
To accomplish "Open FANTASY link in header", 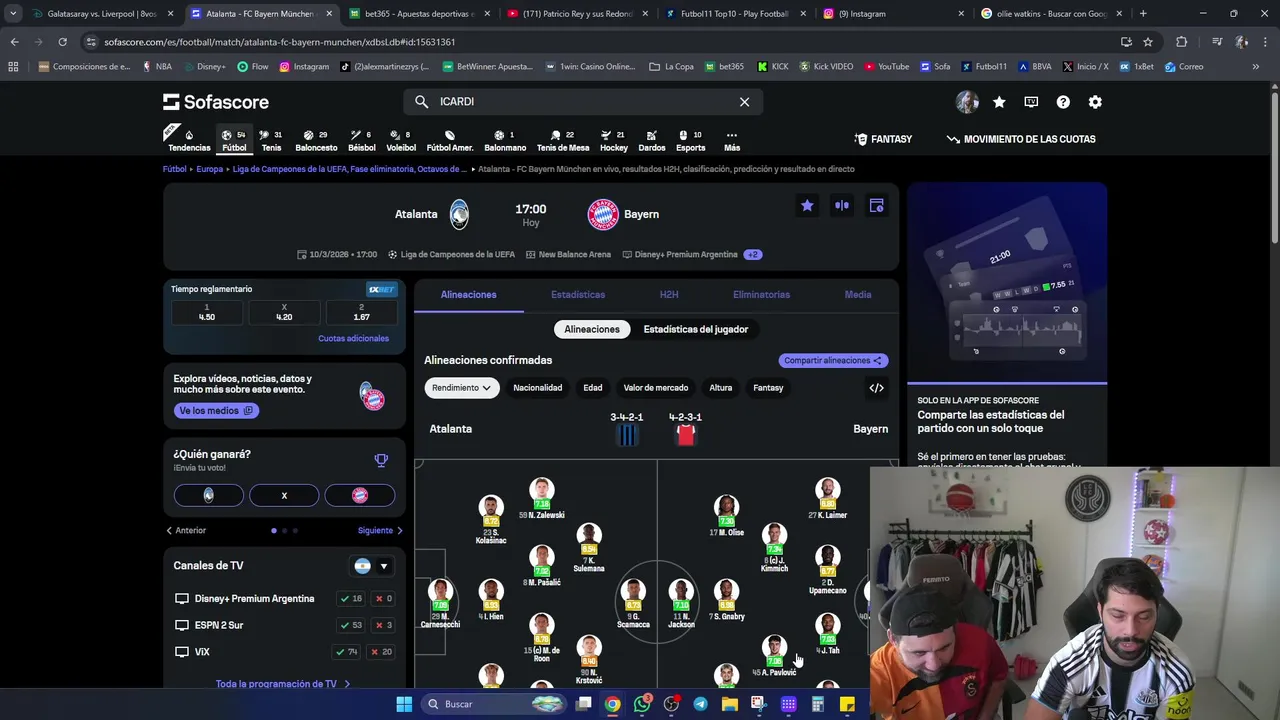I will [x=883, y=139].
